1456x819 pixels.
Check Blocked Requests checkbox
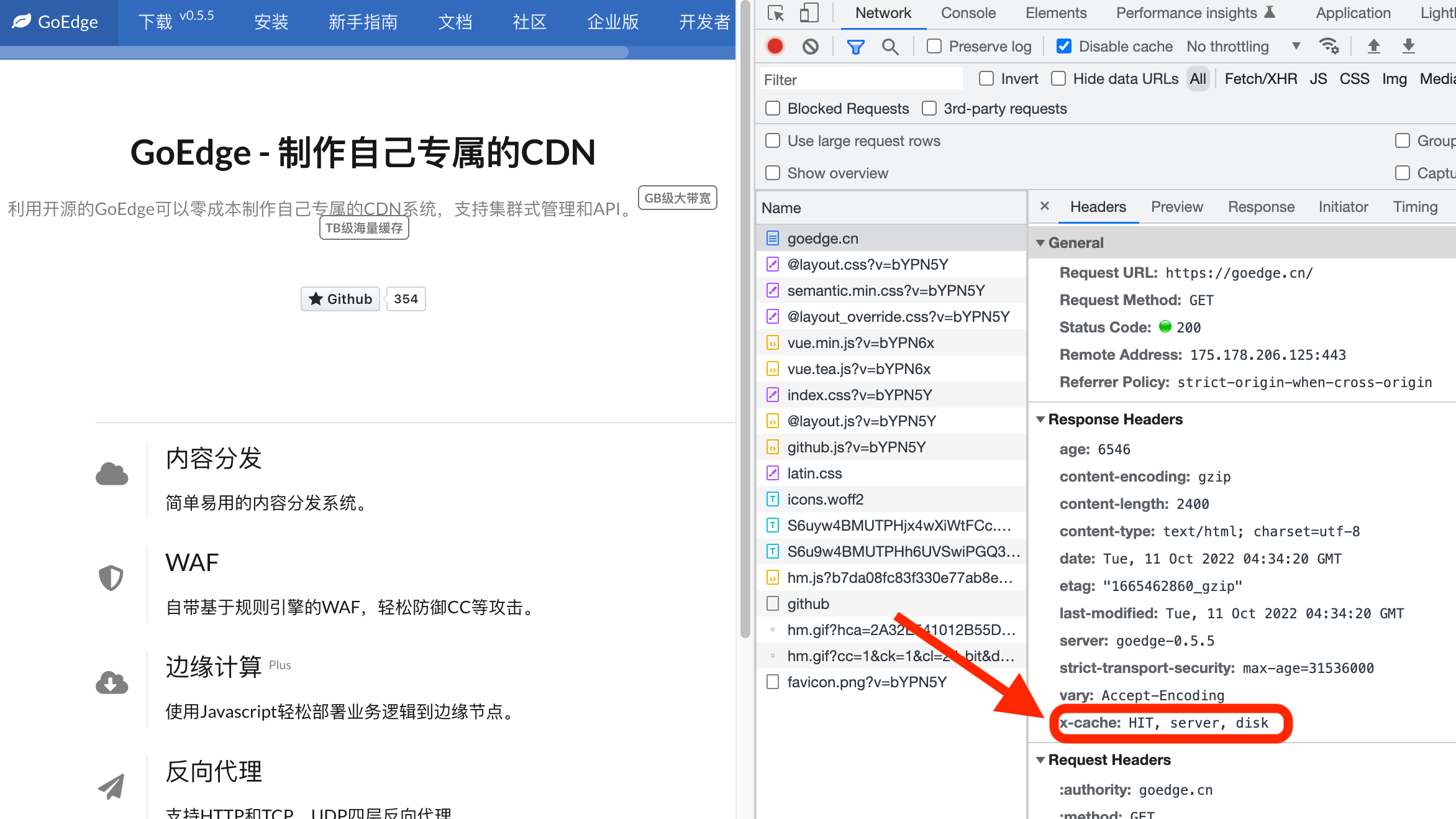point(772,108)
